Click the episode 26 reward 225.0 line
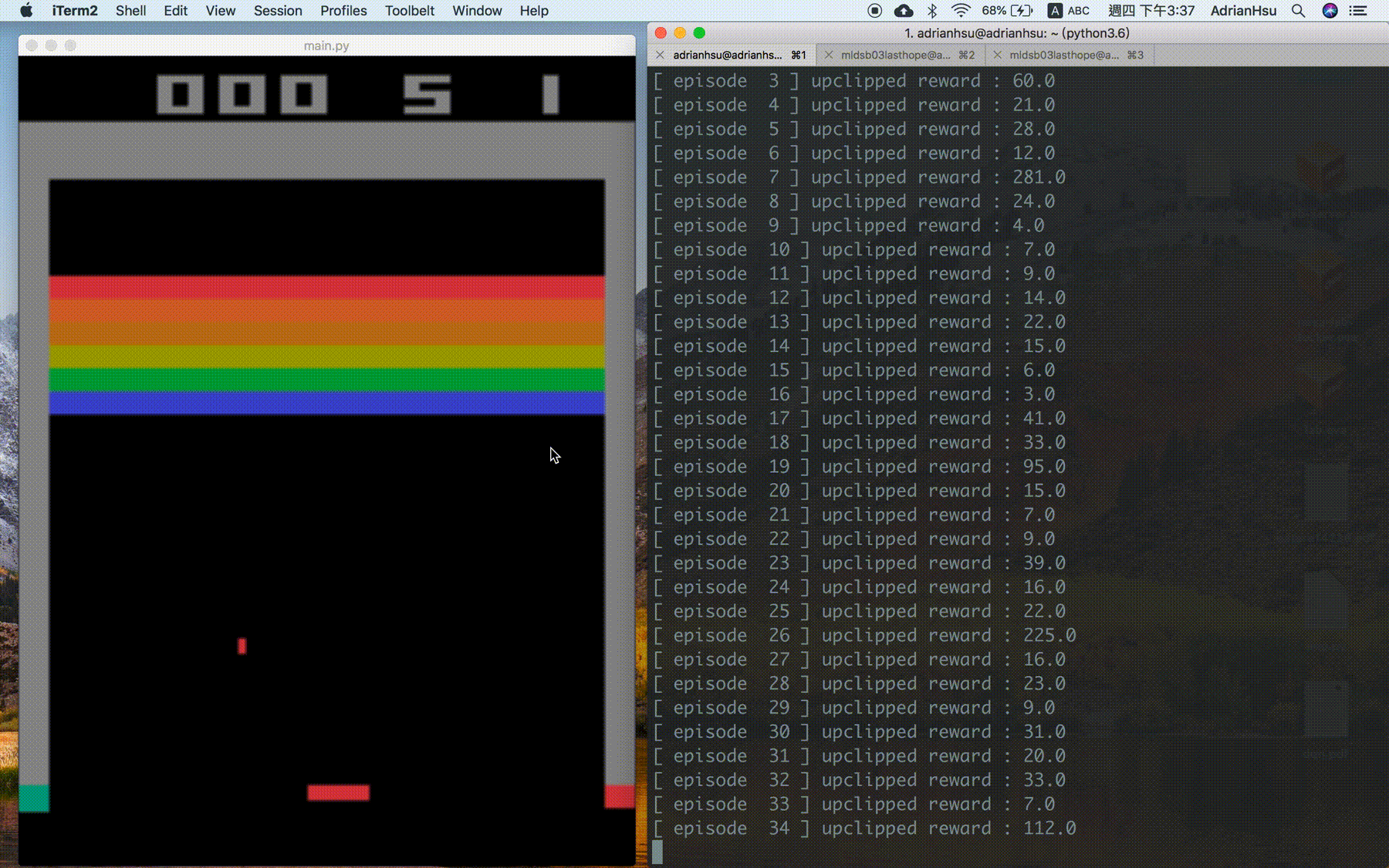This screenshot has width=1389, height=868. coord(865,636)
